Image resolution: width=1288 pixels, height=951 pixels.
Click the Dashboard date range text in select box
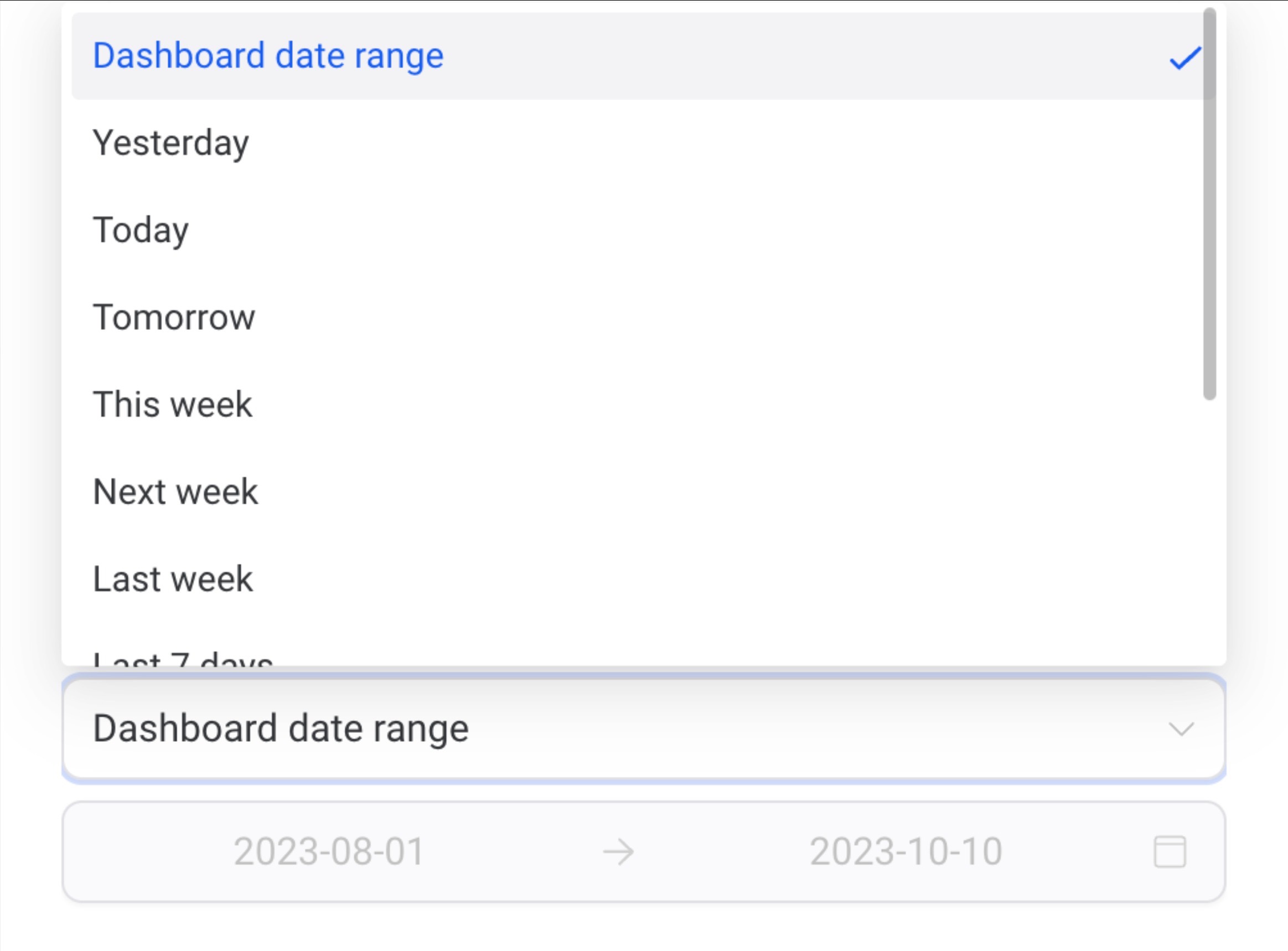(281, 729)
